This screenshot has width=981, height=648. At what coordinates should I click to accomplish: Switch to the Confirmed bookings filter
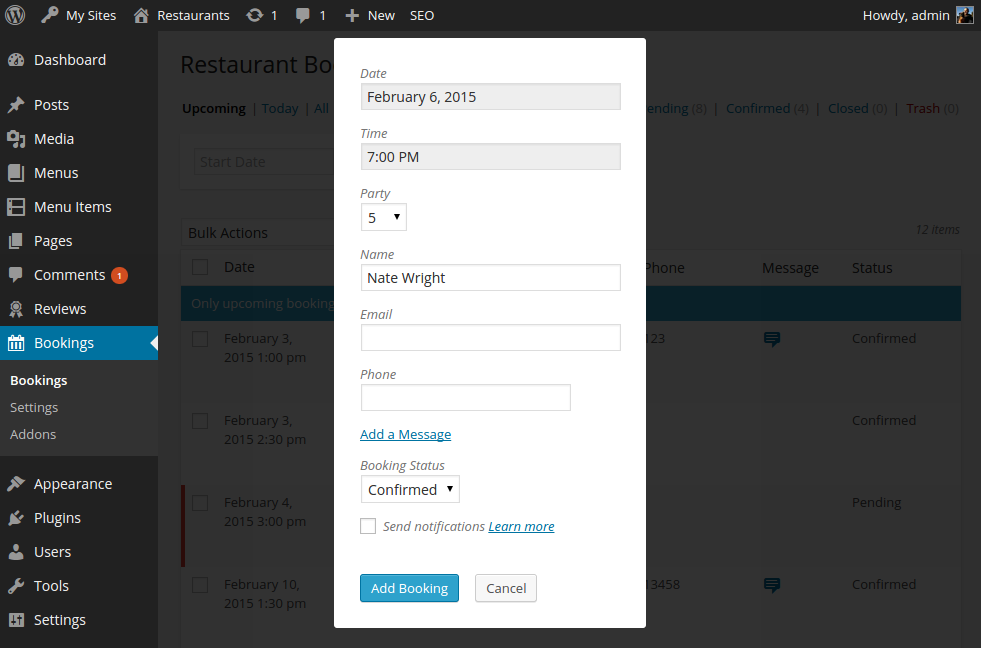click(x=758, y=108)
